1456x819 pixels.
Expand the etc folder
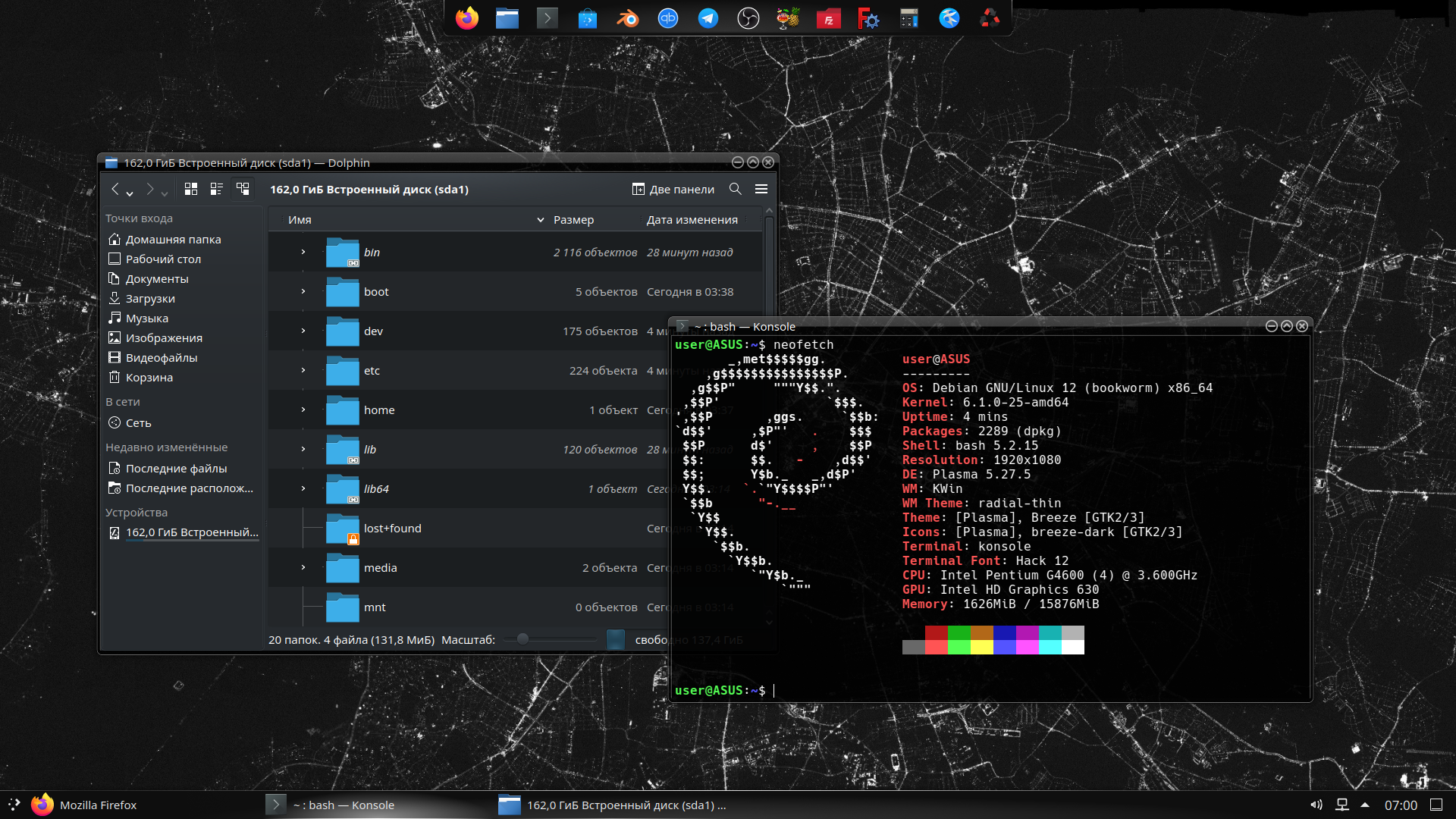pos(303,370)
